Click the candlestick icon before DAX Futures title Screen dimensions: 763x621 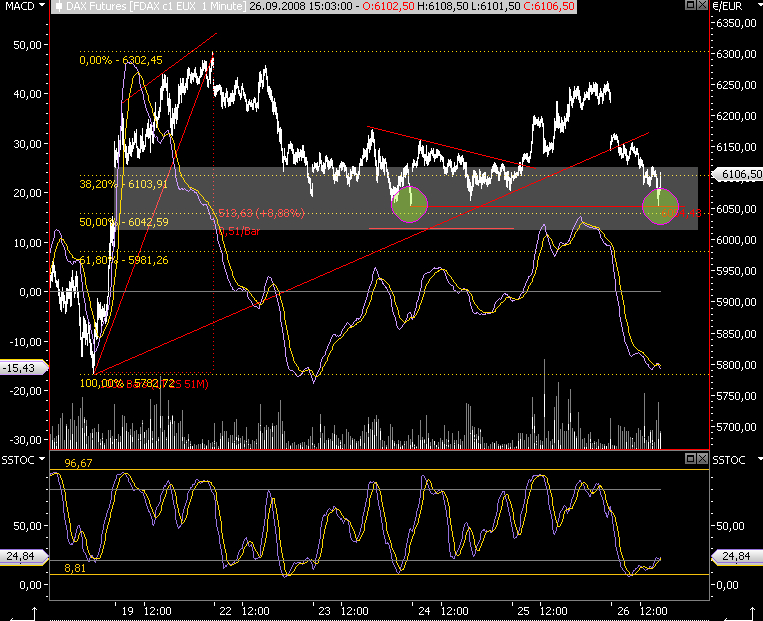click(x=58, y=6)
